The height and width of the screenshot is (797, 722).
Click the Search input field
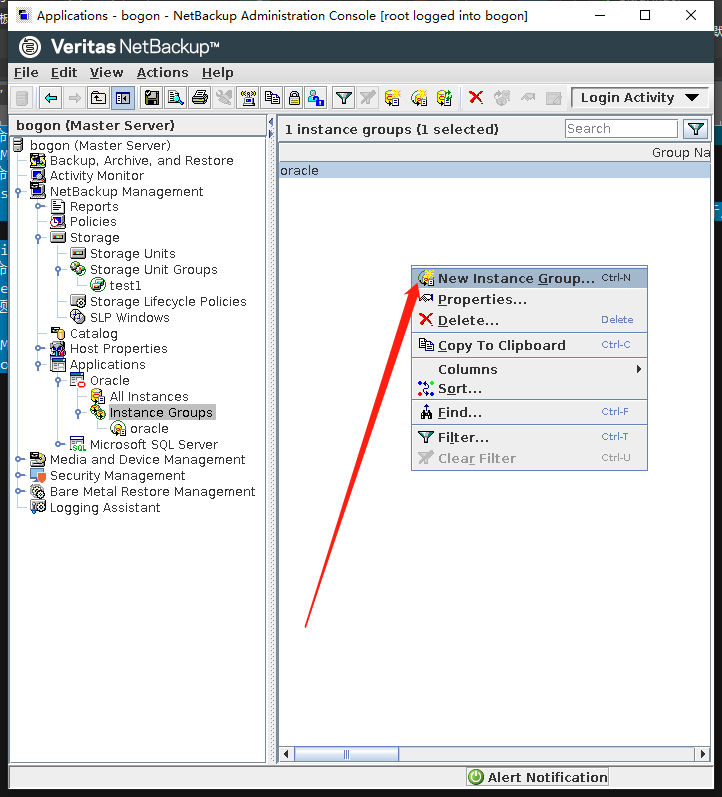621,129
